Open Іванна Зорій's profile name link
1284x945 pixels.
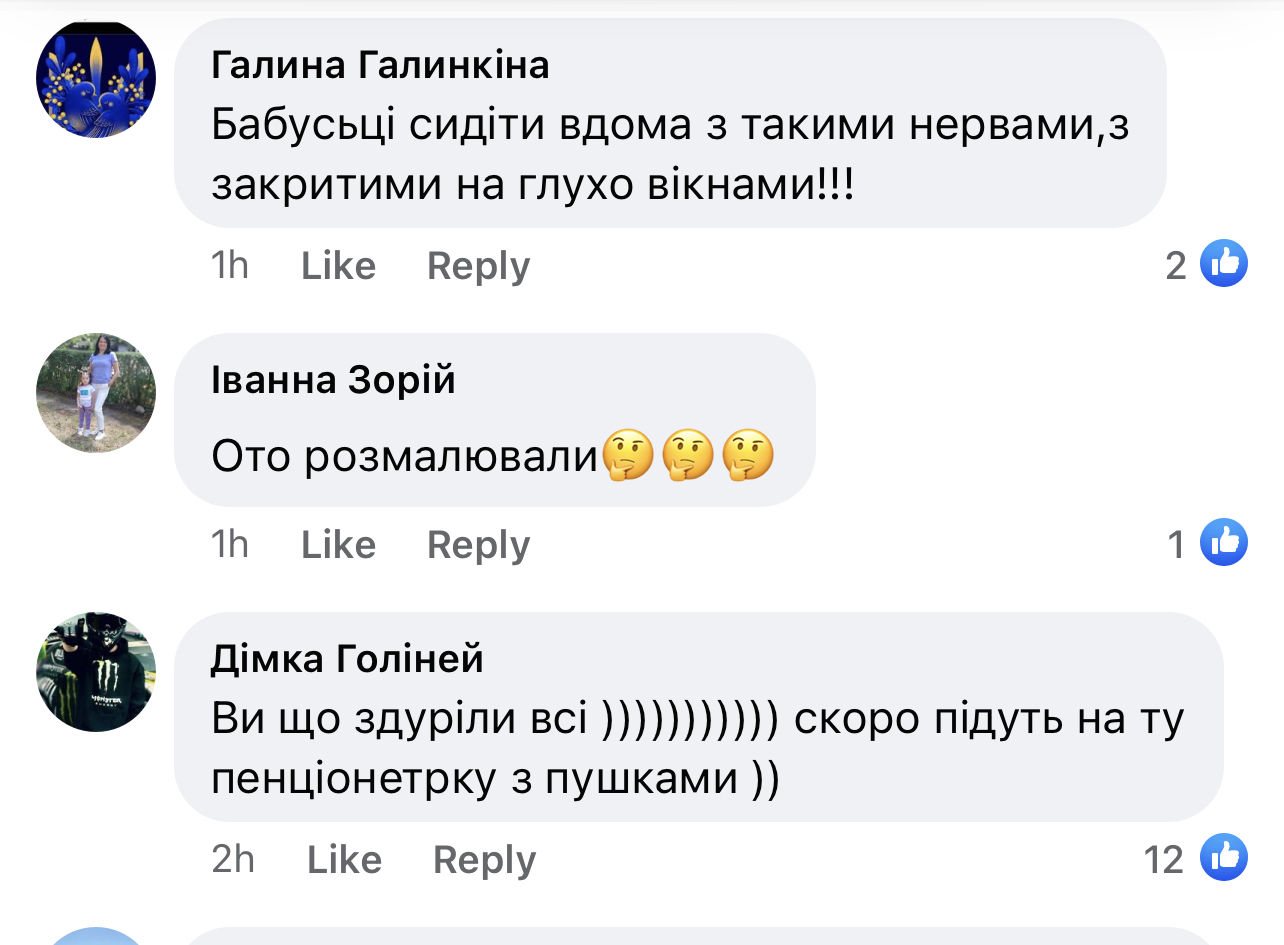333,380
